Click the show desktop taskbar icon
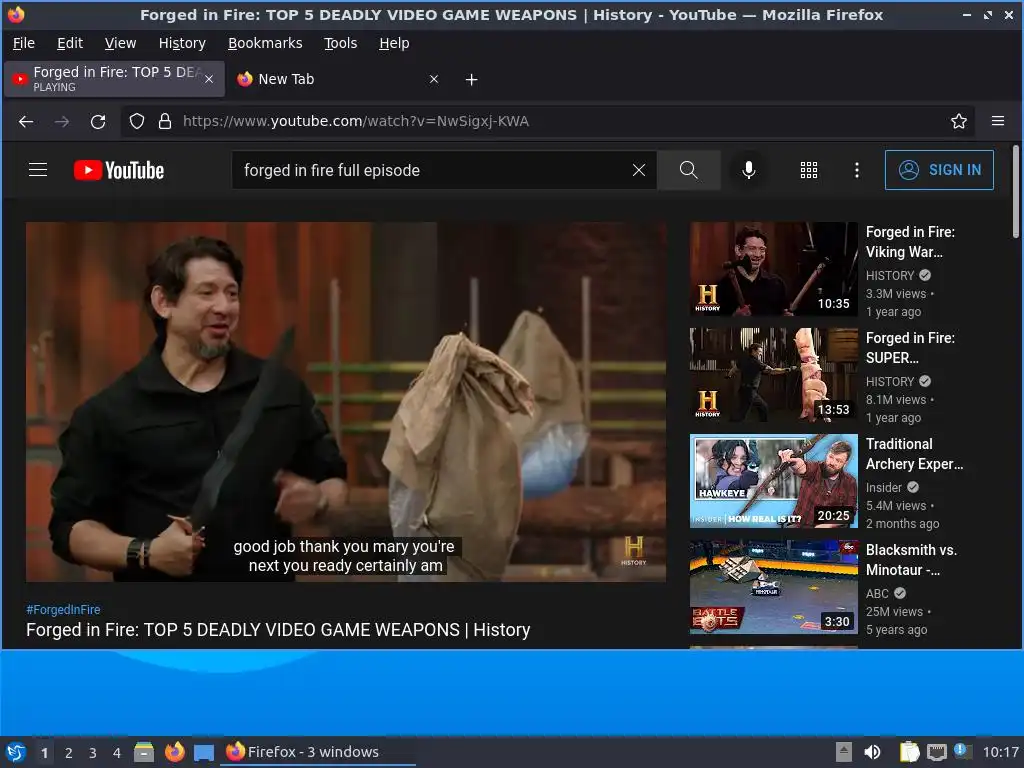Image resolution: width=1024 pixels, height=768 pixels. point(204,752)
